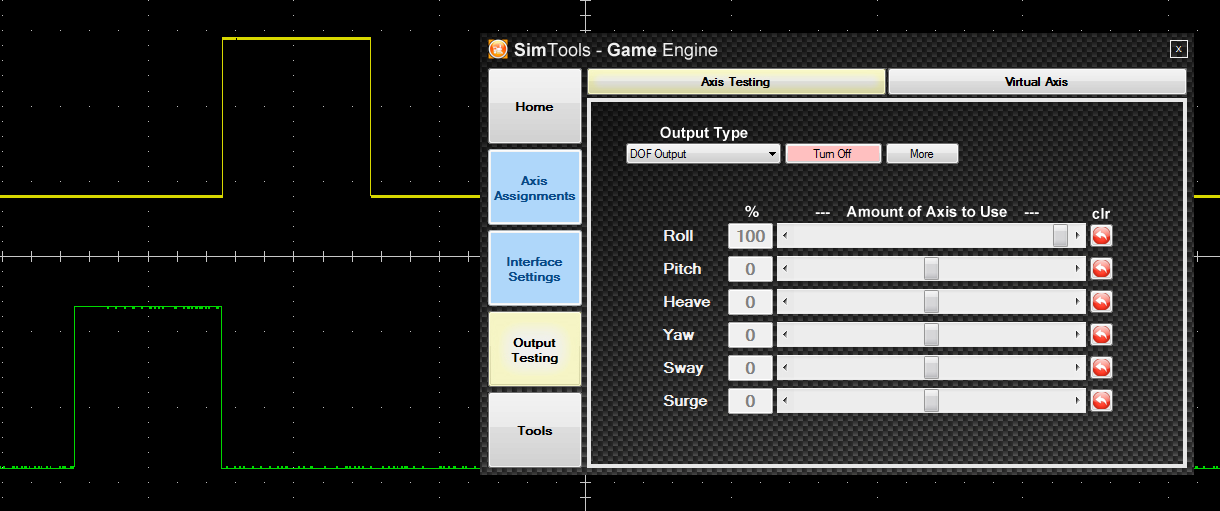Clear the Roll axis with its red reset icon

point(1101,236)
